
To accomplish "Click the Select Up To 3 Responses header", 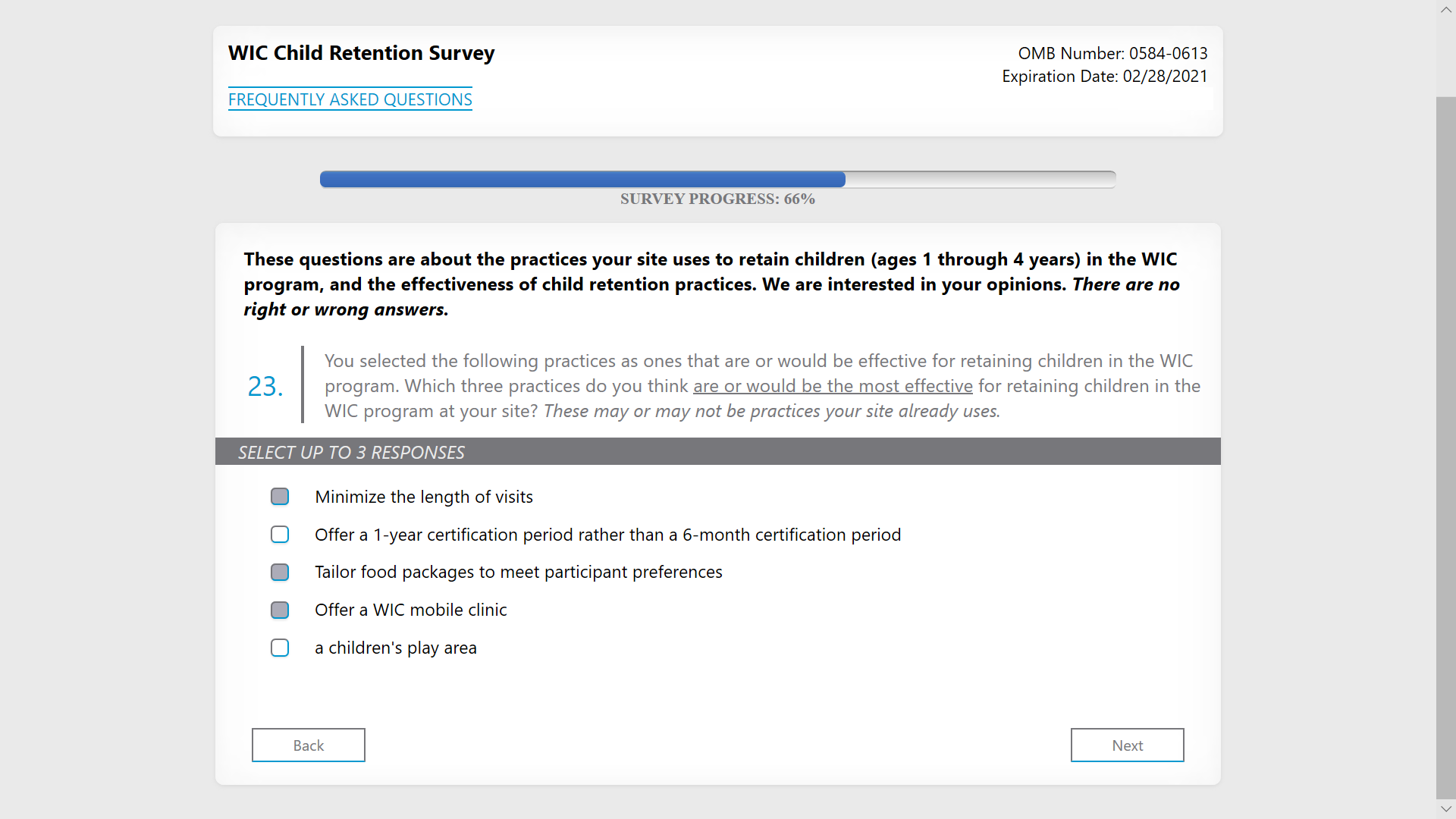I will pyautogui.click(x=351, y=453).
